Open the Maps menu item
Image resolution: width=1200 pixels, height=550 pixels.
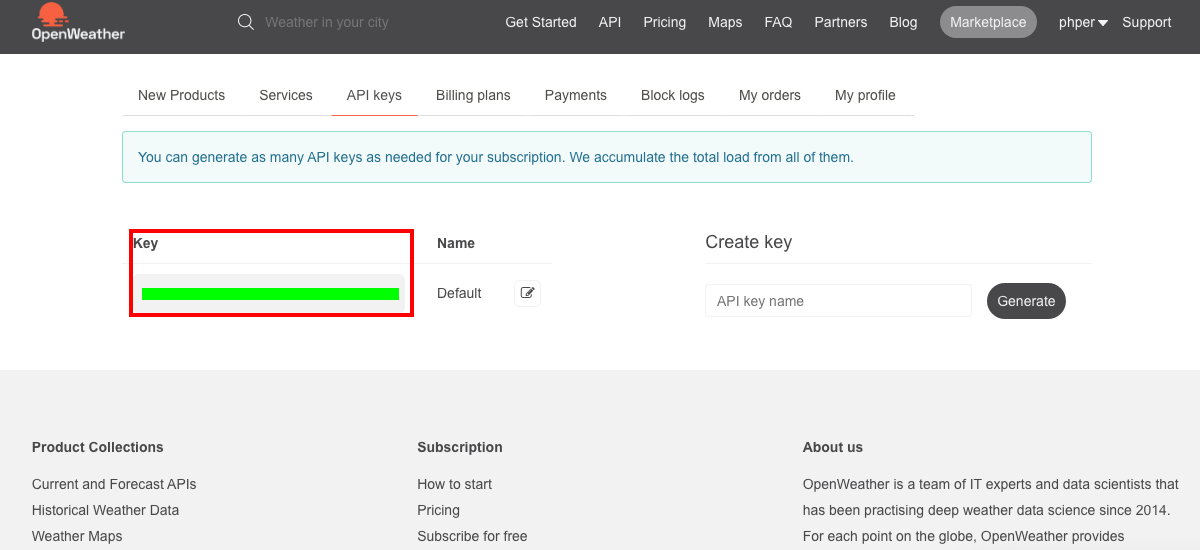725,22
